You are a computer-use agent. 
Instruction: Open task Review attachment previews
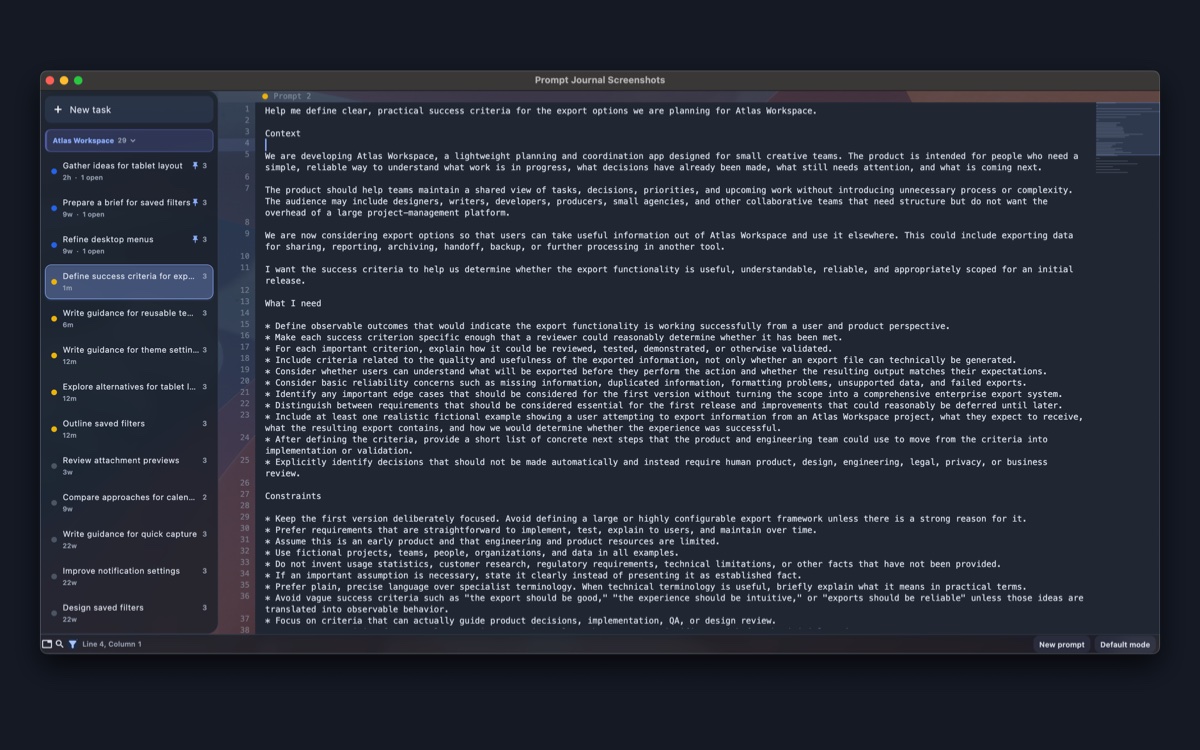click(129, 466)
